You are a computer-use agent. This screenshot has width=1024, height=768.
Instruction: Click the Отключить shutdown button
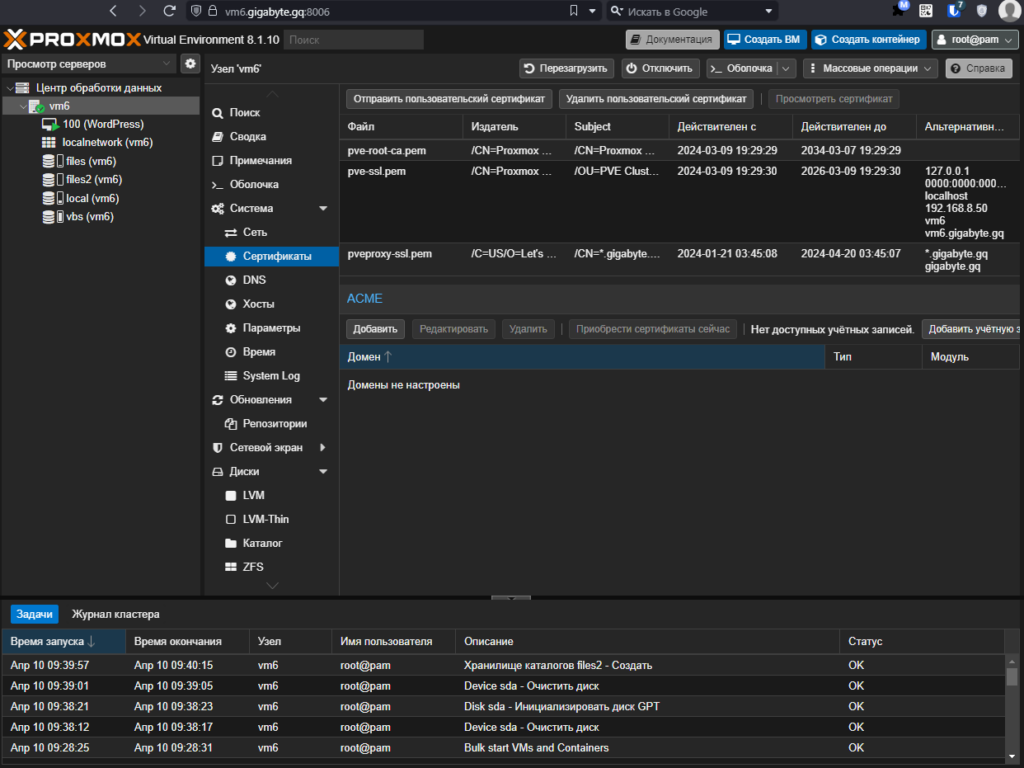pos(659,69)
